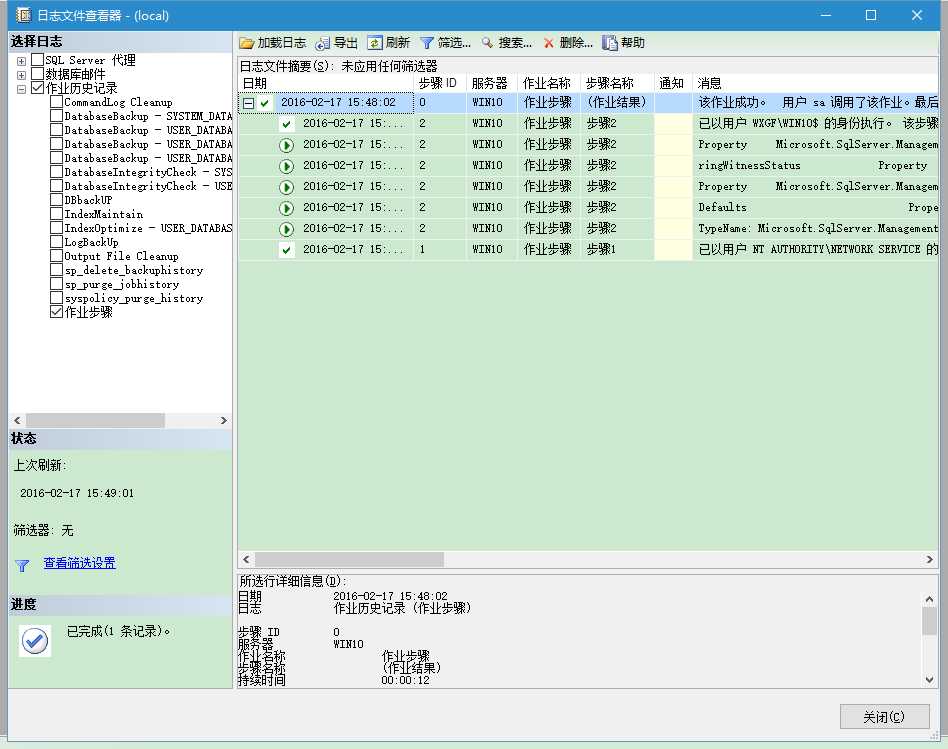
Task: Check the syspolicy_purge_history checkbox
Action: [56, 297]
